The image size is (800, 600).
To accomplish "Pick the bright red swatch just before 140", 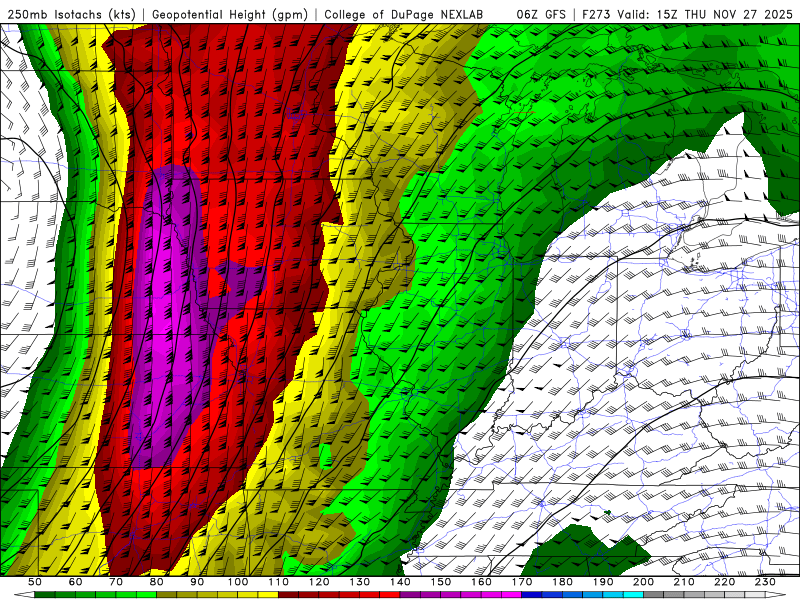I will [390, 595].
